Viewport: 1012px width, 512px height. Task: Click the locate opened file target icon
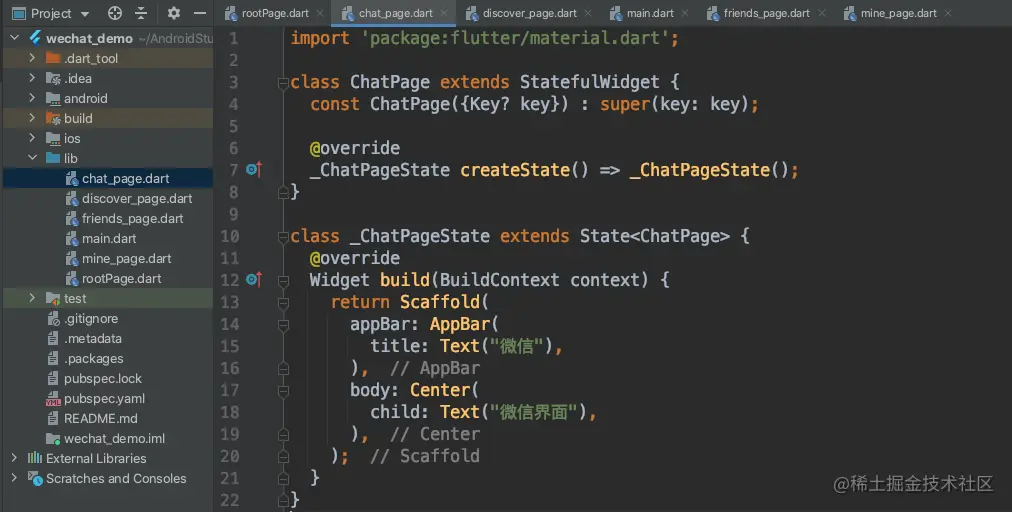click(115, 13)
